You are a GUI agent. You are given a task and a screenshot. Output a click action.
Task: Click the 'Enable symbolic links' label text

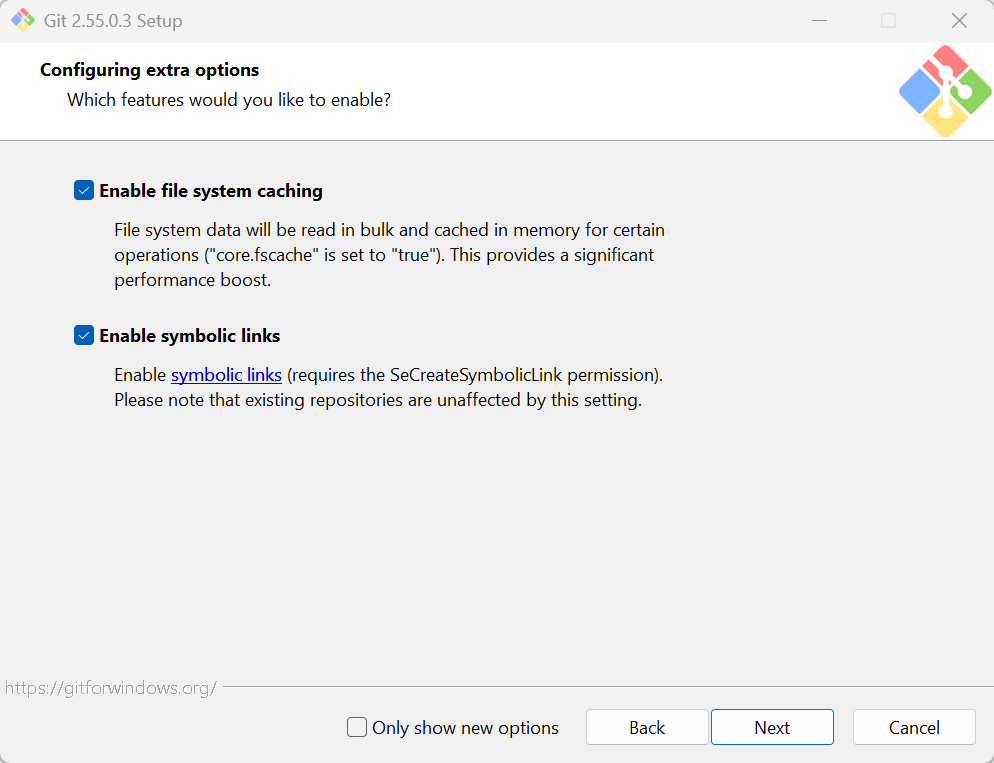pos(190,335)
